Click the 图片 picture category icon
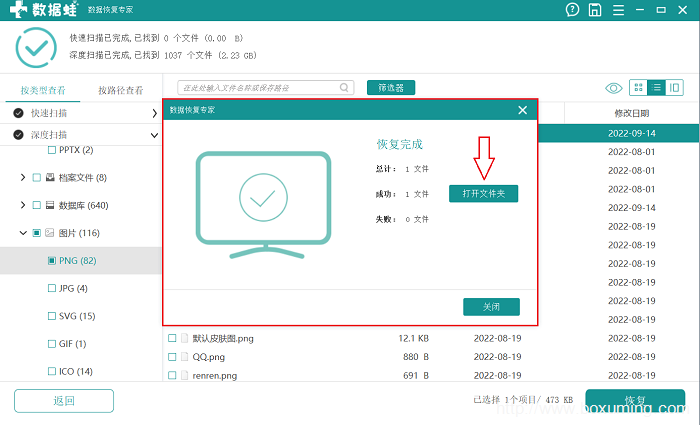The height and width of the screenshot is (425, 700). click(x=50, y=233)
